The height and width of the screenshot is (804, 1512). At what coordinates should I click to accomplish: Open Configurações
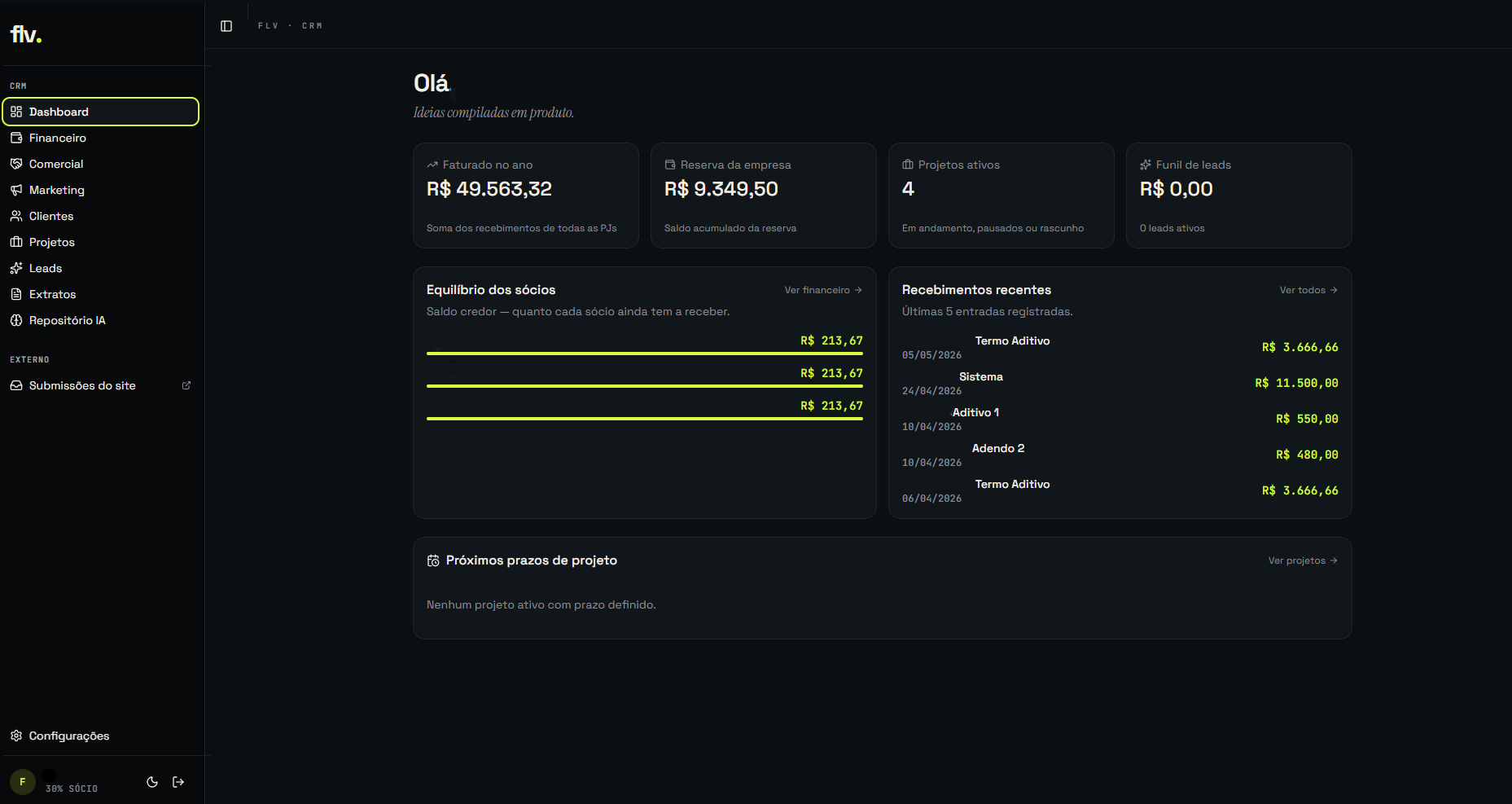click(x=101, y=736)
